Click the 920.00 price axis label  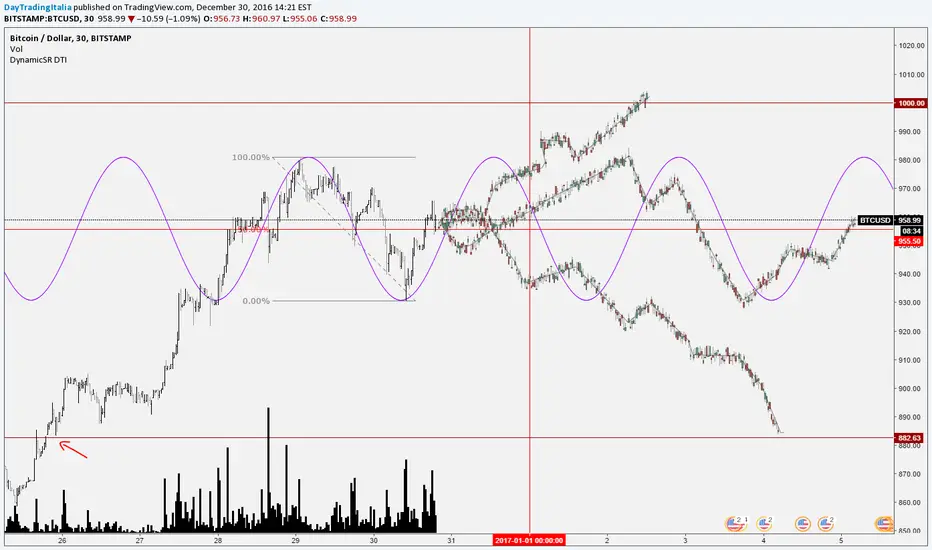(x=912, y=332)
